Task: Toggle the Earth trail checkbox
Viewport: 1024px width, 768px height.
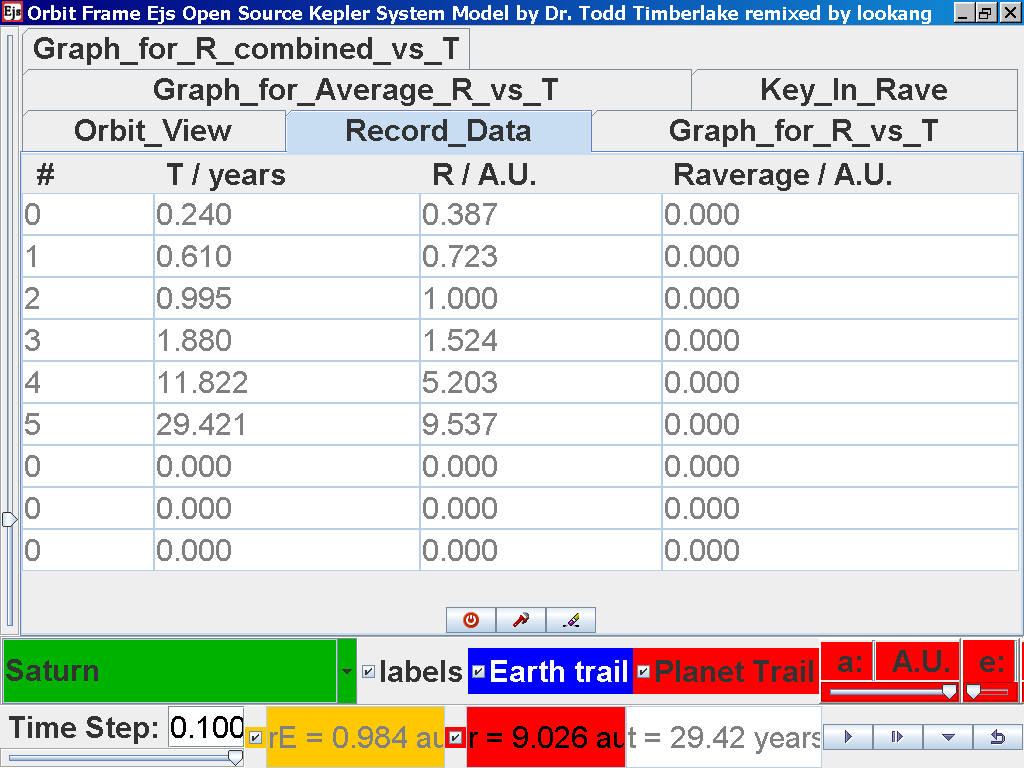Action: (478, 672)
